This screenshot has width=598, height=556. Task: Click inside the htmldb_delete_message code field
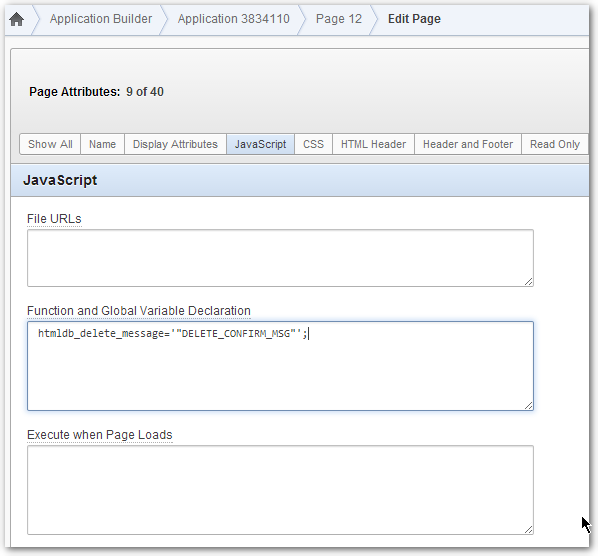pyautogui.click(x=280, y=366)
